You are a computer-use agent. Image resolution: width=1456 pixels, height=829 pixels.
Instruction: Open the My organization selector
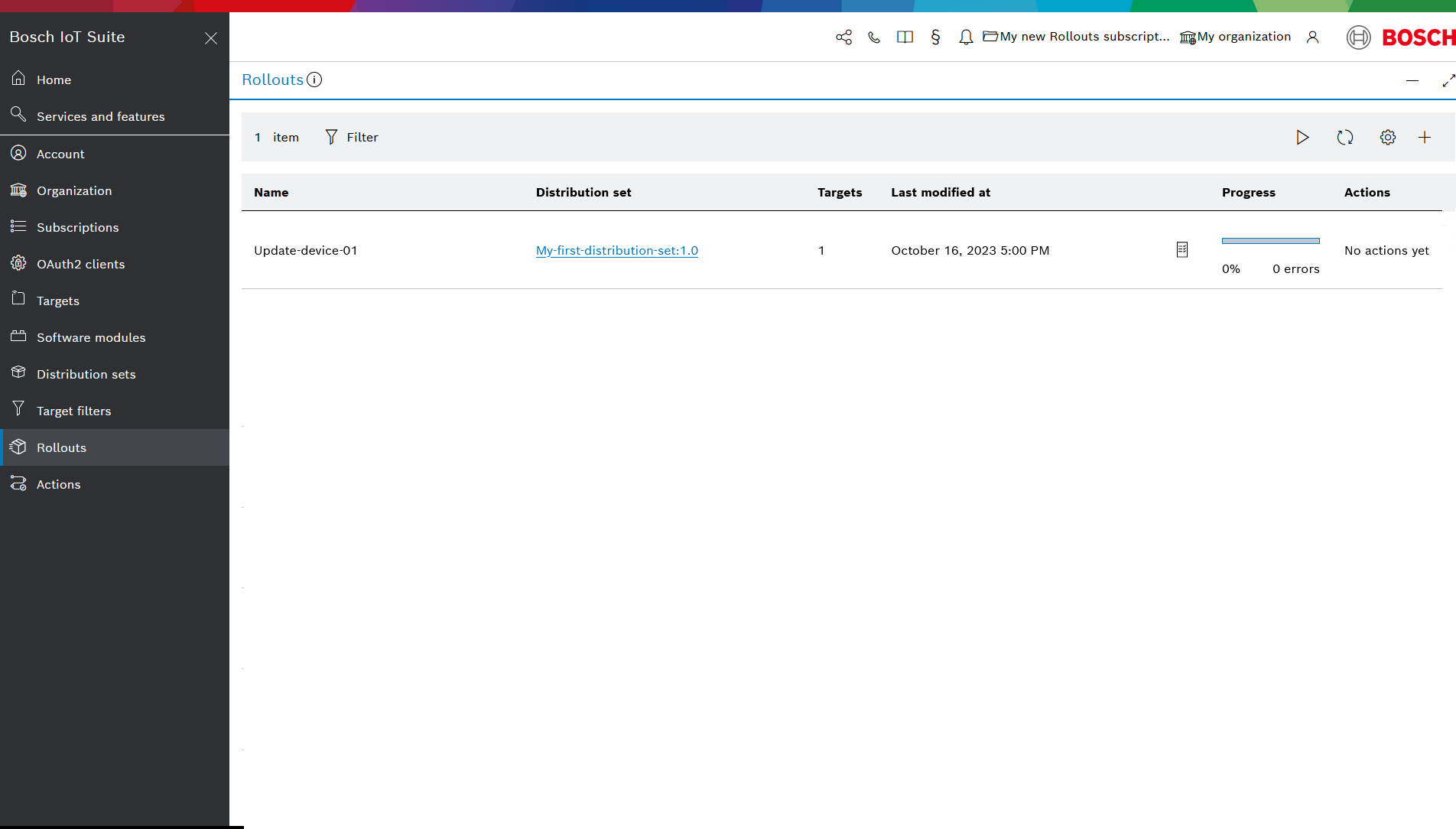point(1236,37)
